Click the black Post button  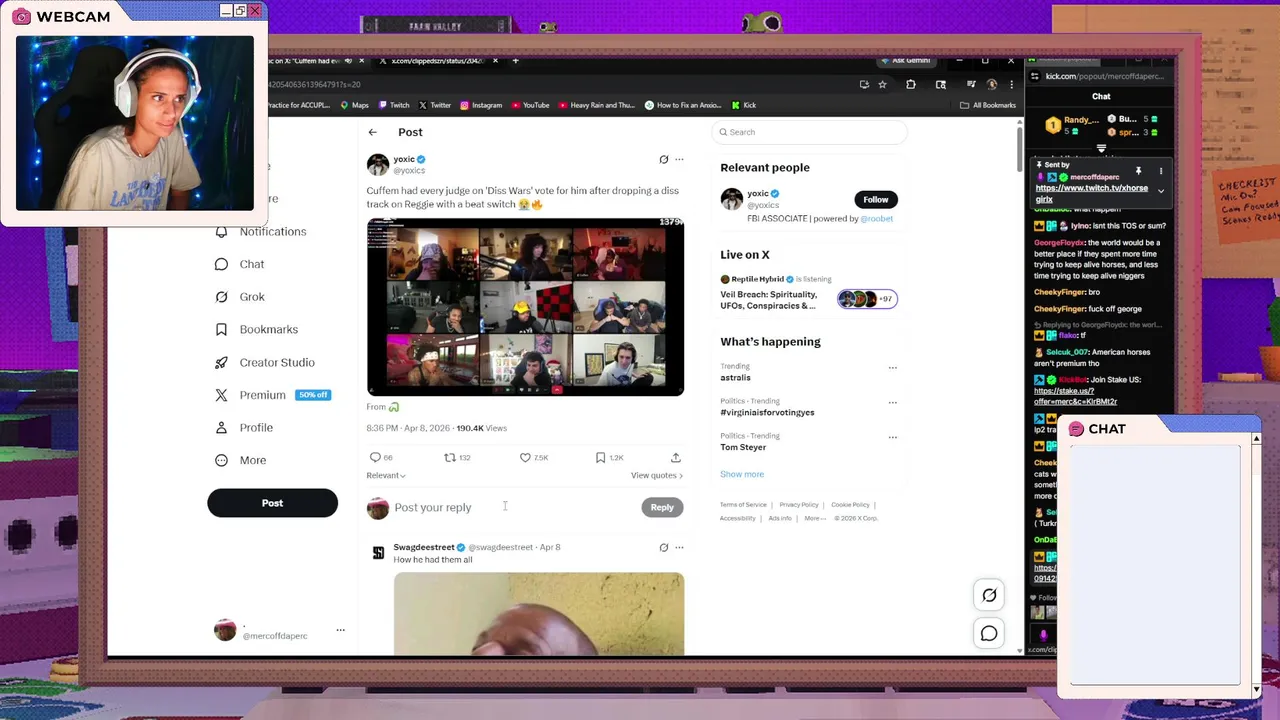272,503
